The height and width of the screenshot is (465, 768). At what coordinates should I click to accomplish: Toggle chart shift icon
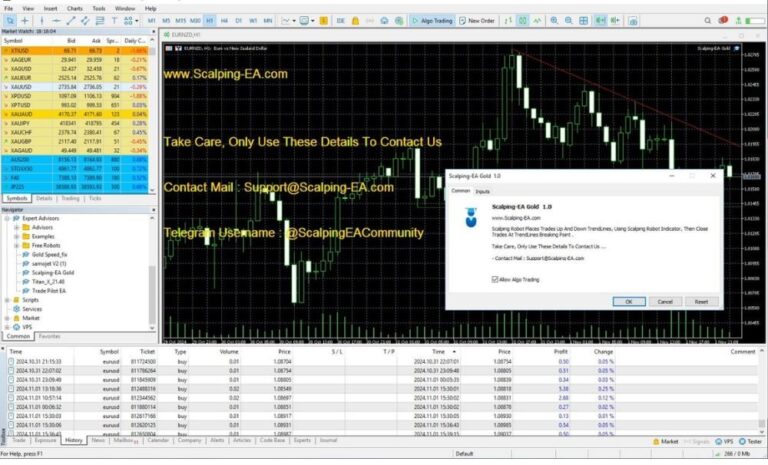point(615,21)
